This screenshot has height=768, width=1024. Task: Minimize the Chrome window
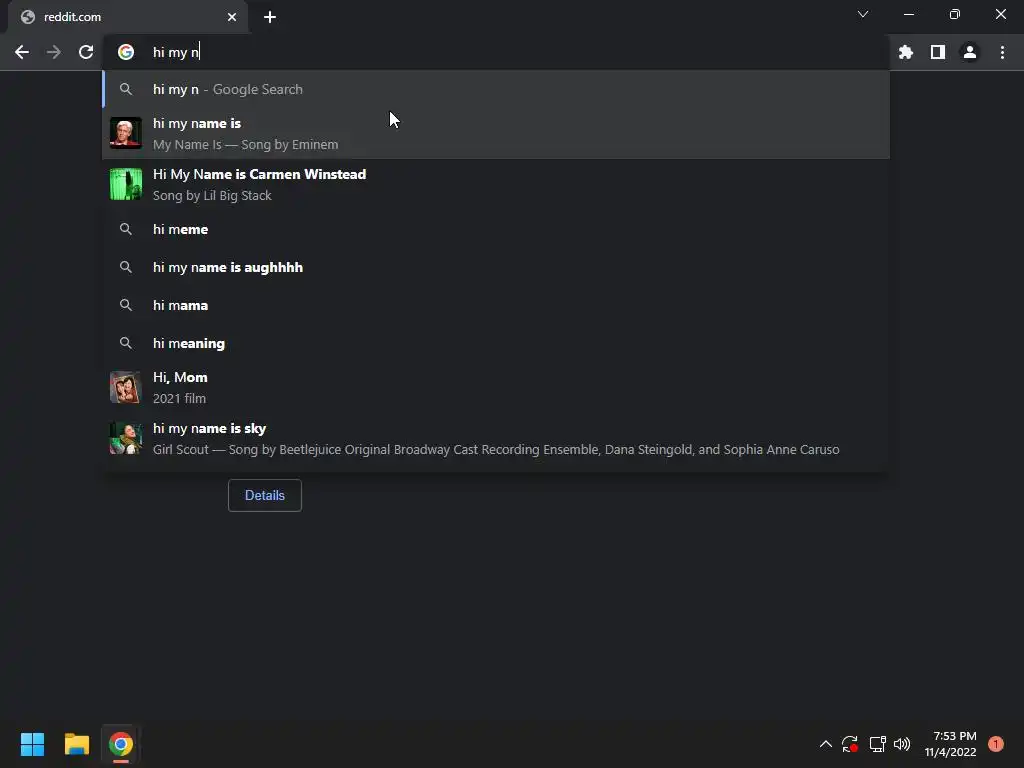[x=908, y=14]
